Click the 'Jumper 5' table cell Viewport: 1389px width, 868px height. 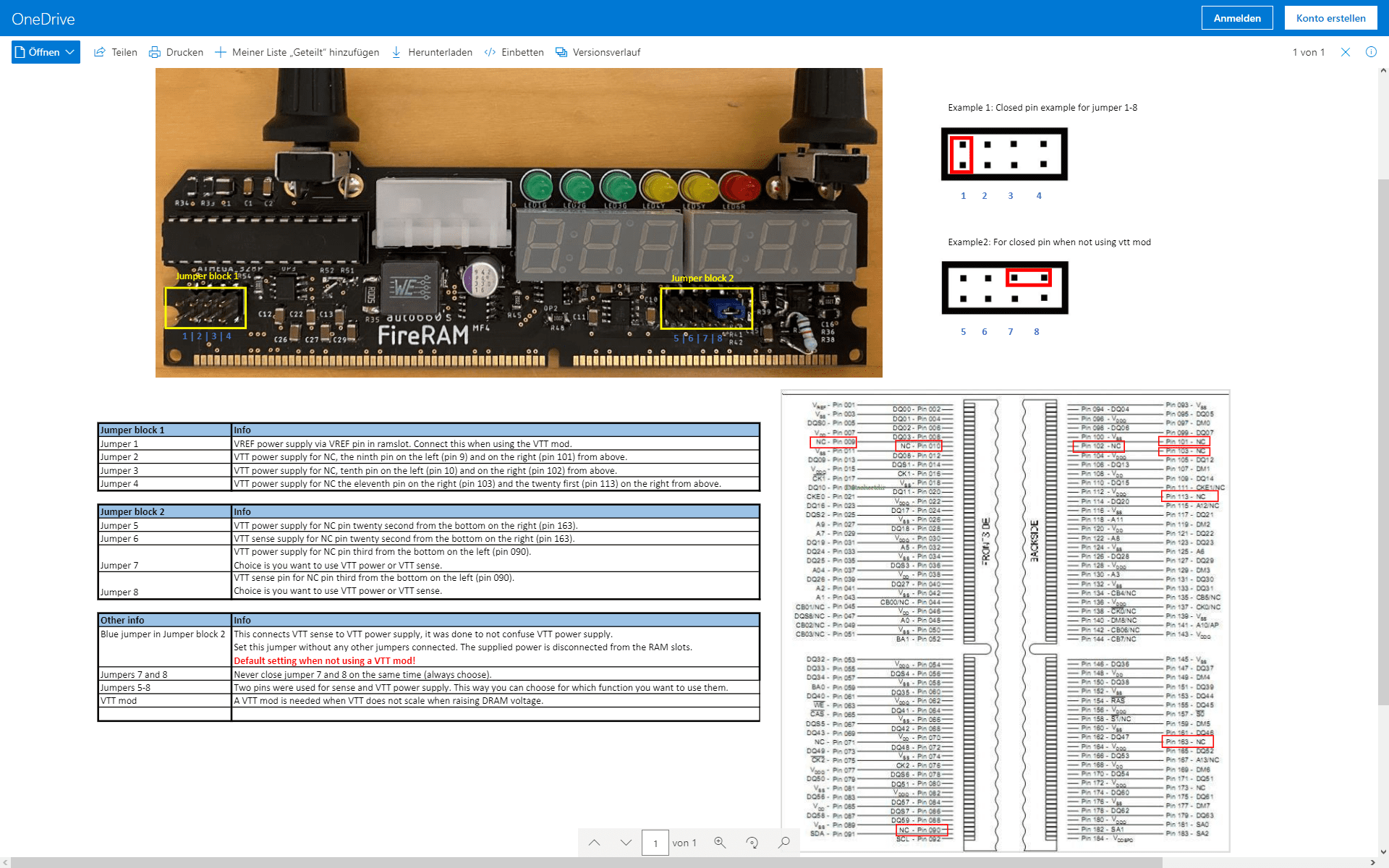click(165, 525)
